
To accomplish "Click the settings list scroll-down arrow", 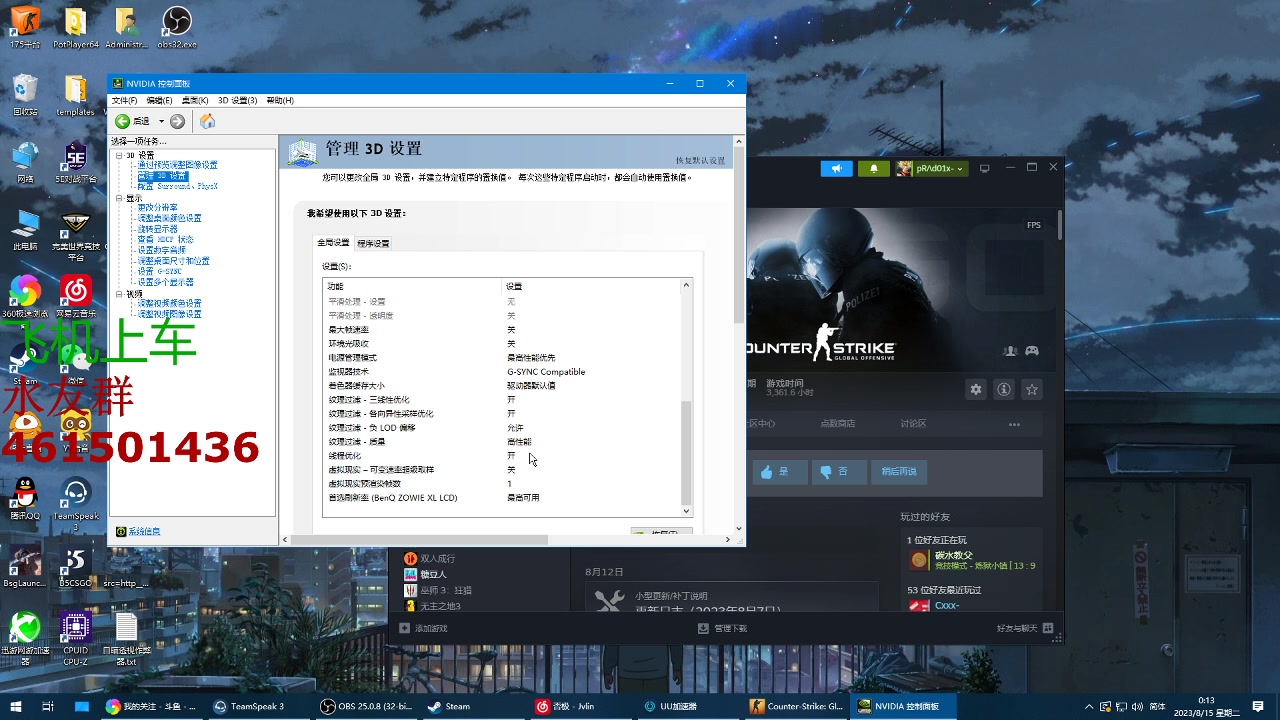I will pyautogui.click(x=686, y=511).
